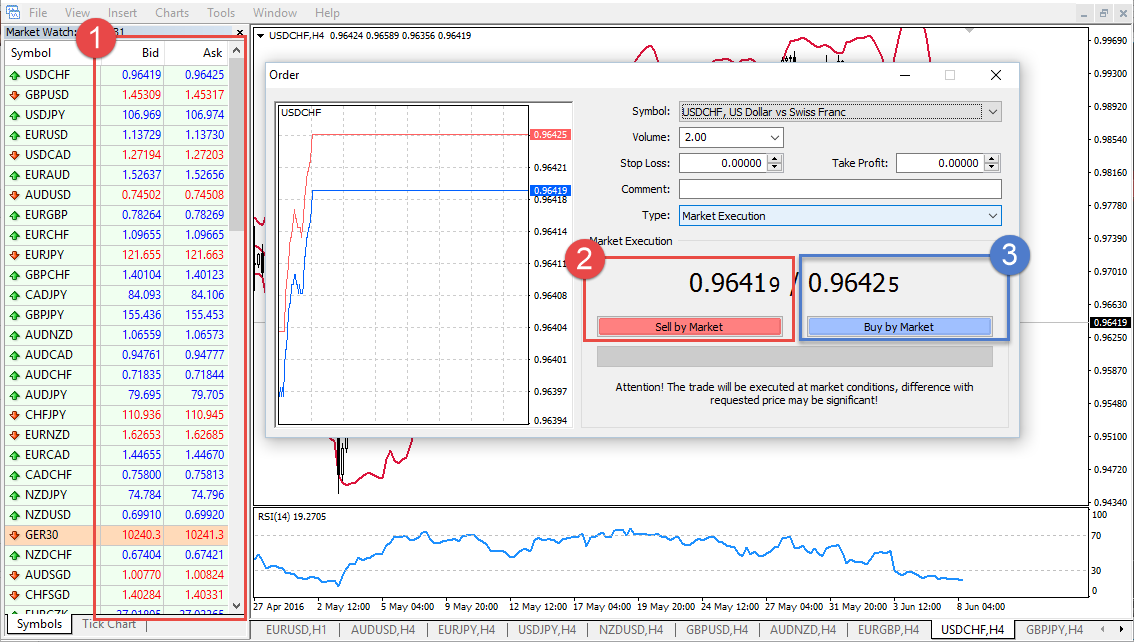Close the Market Watch panel
The height and width of the screenshot is (642, 1134).
pos(239,32)
